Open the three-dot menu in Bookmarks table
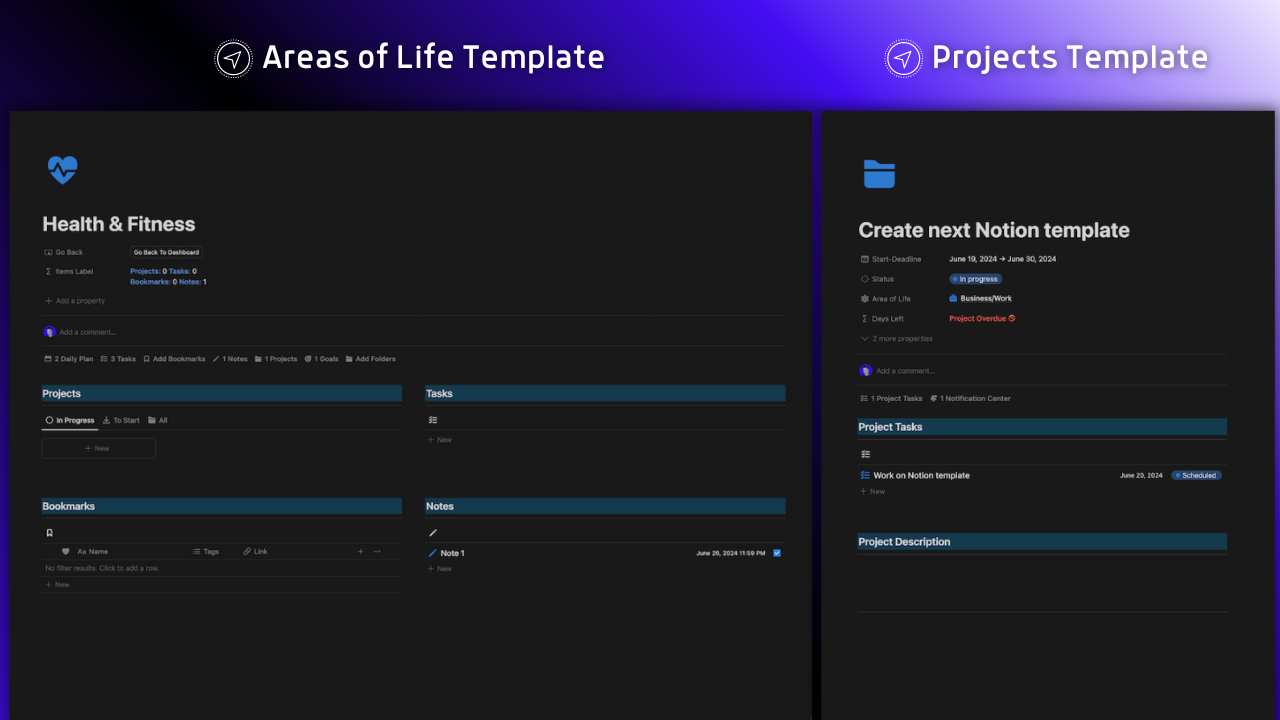The image size is (1280, 720). click(x=377, y=551)
